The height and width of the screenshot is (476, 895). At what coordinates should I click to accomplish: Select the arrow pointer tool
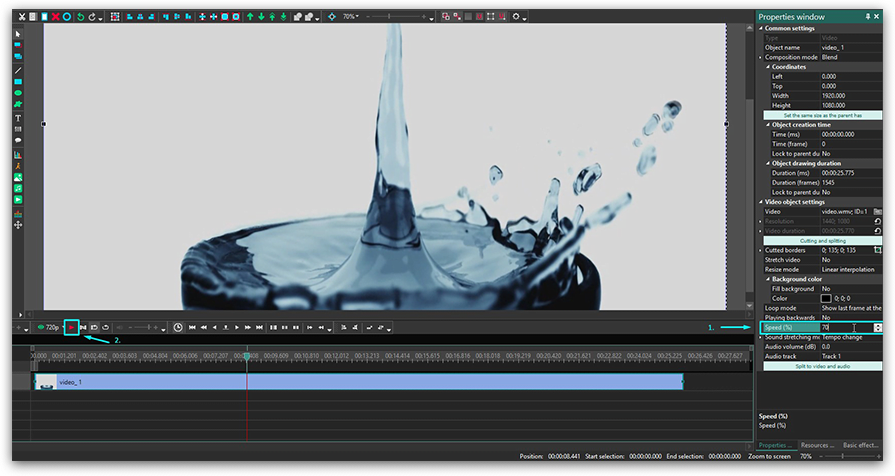[x=18, y=34]
